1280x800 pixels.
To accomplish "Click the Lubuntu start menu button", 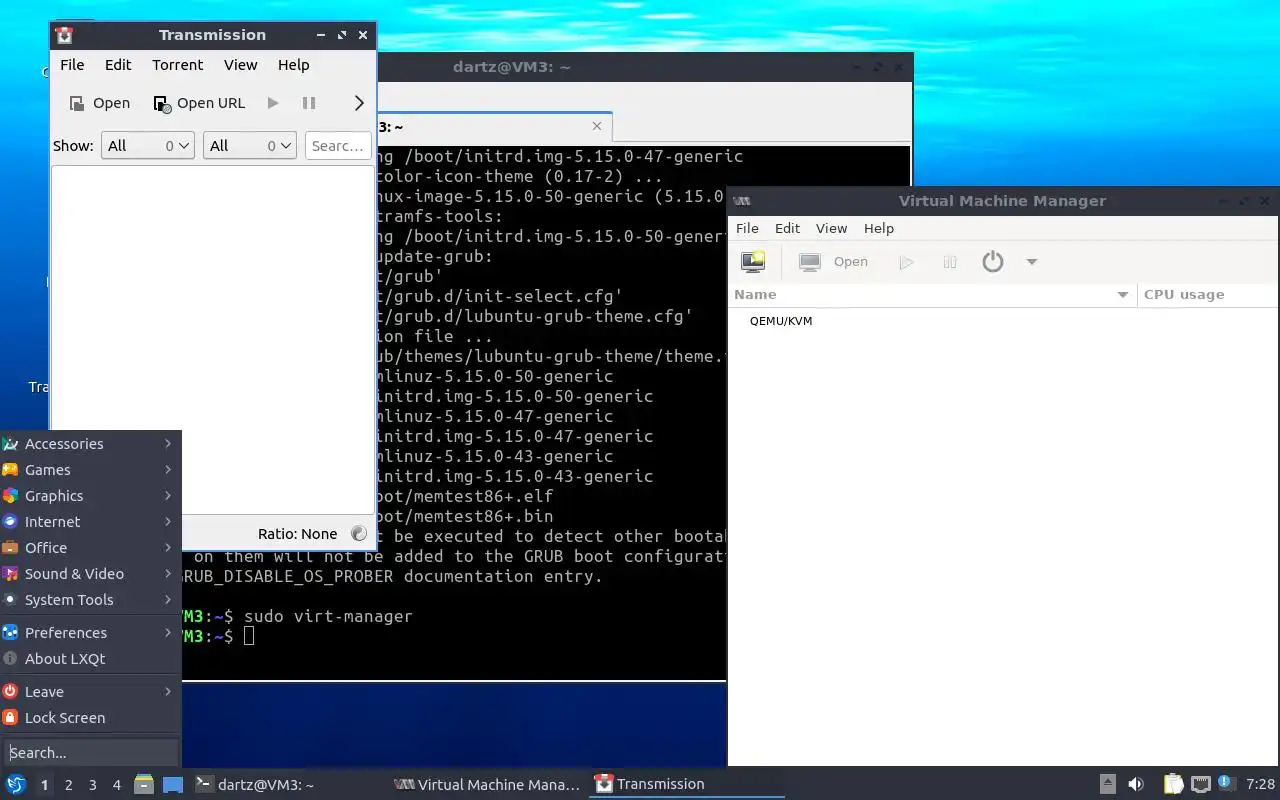I will coord(15,784).
